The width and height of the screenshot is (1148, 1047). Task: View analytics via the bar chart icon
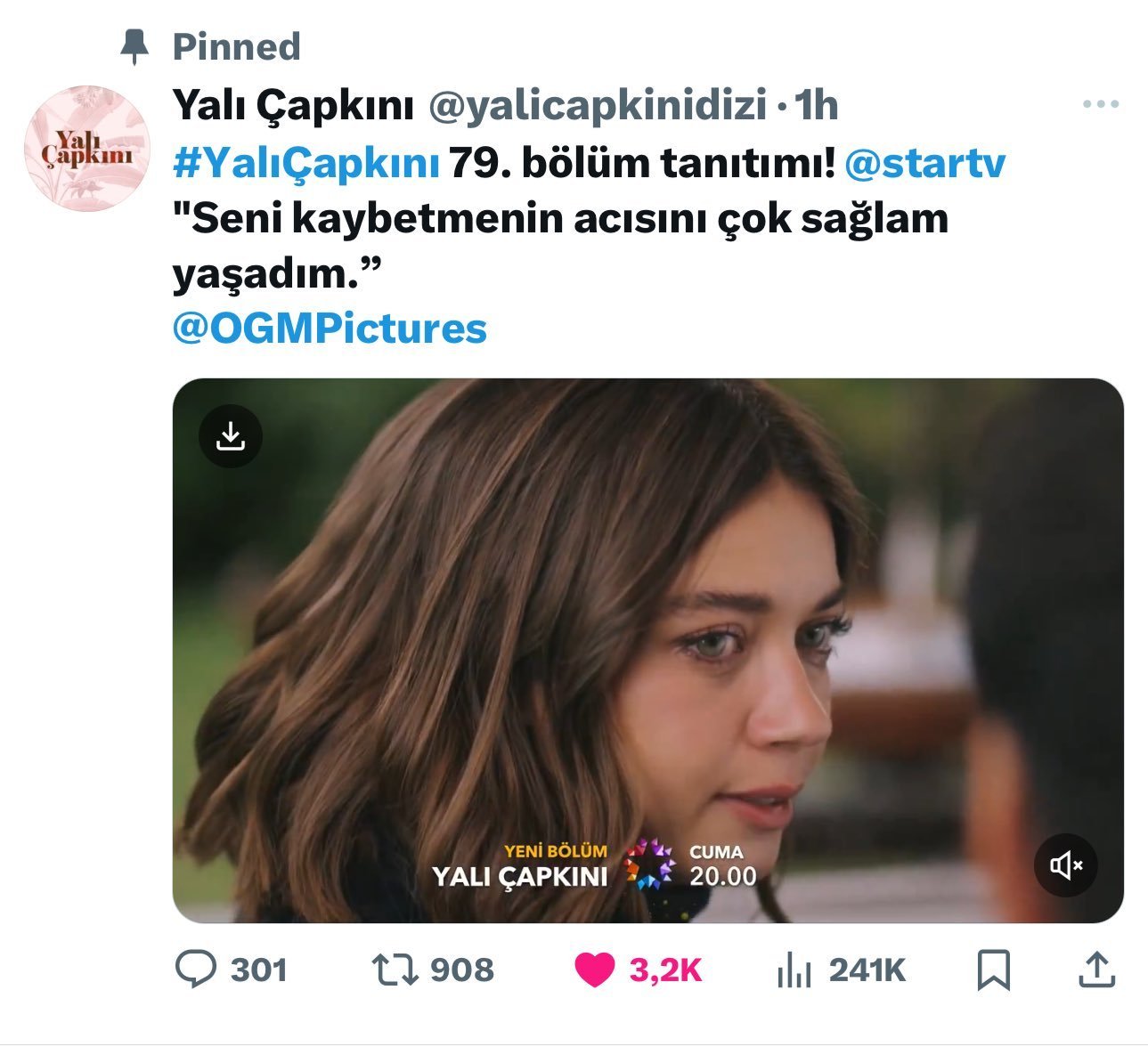[794, 970]
